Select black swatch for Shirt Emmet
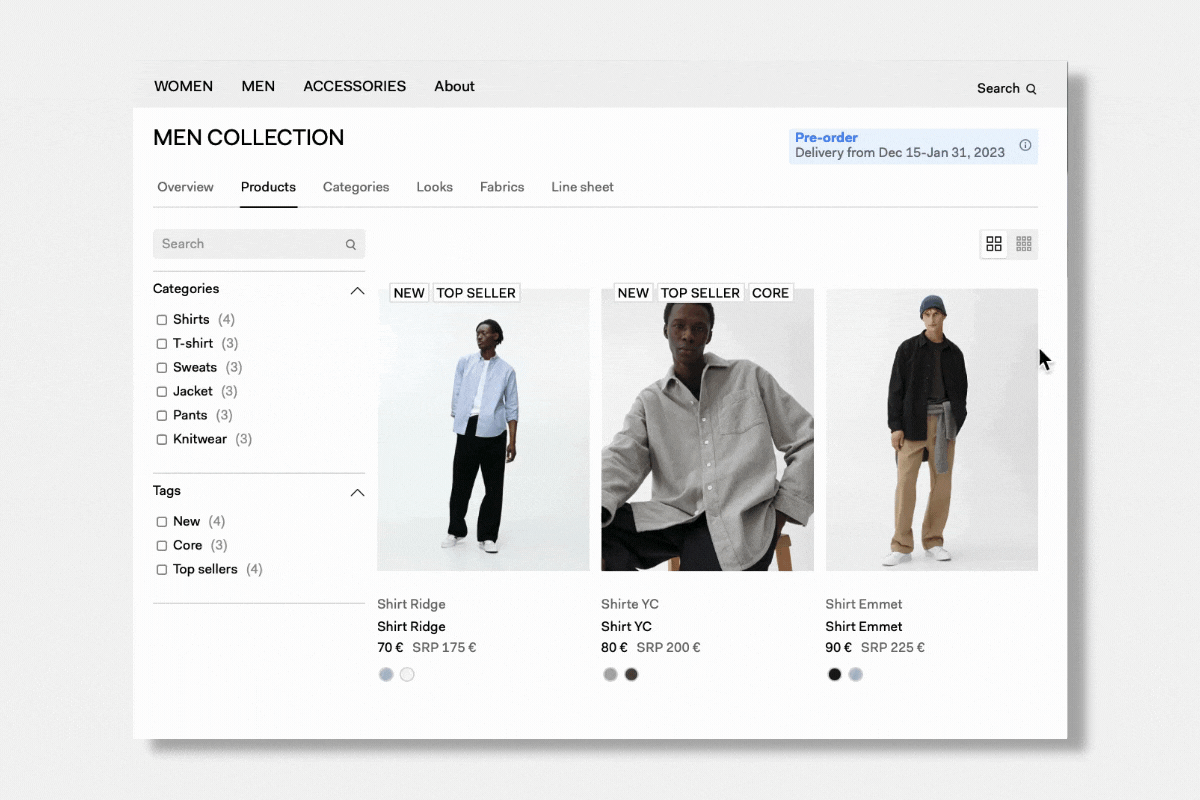This screenshot has width=1200, height=800. pyautogui.click(x=834, y=675)
